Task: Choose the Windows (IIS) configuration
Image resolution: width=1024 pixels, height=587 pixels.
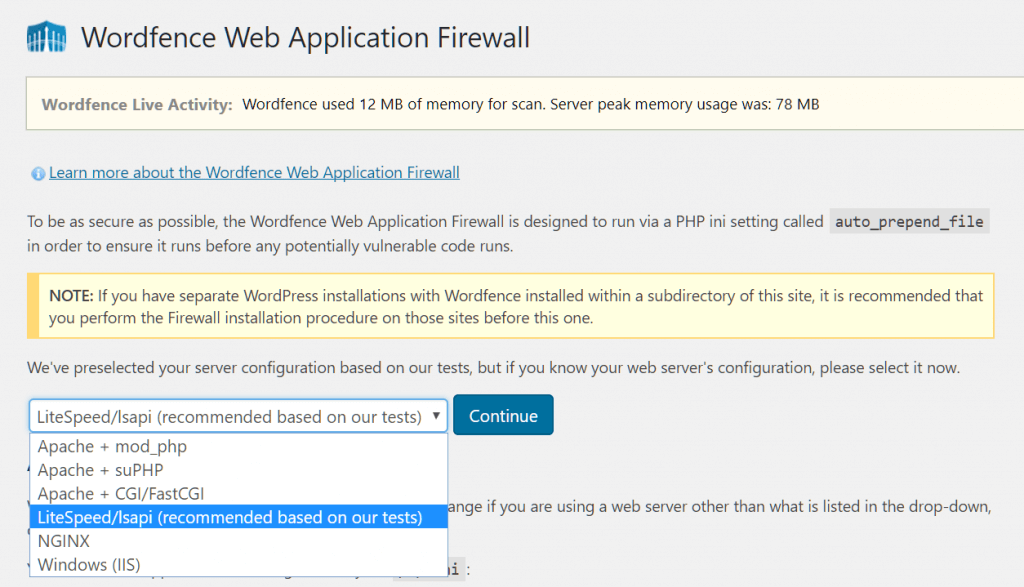Action: (x=86, y=564)
